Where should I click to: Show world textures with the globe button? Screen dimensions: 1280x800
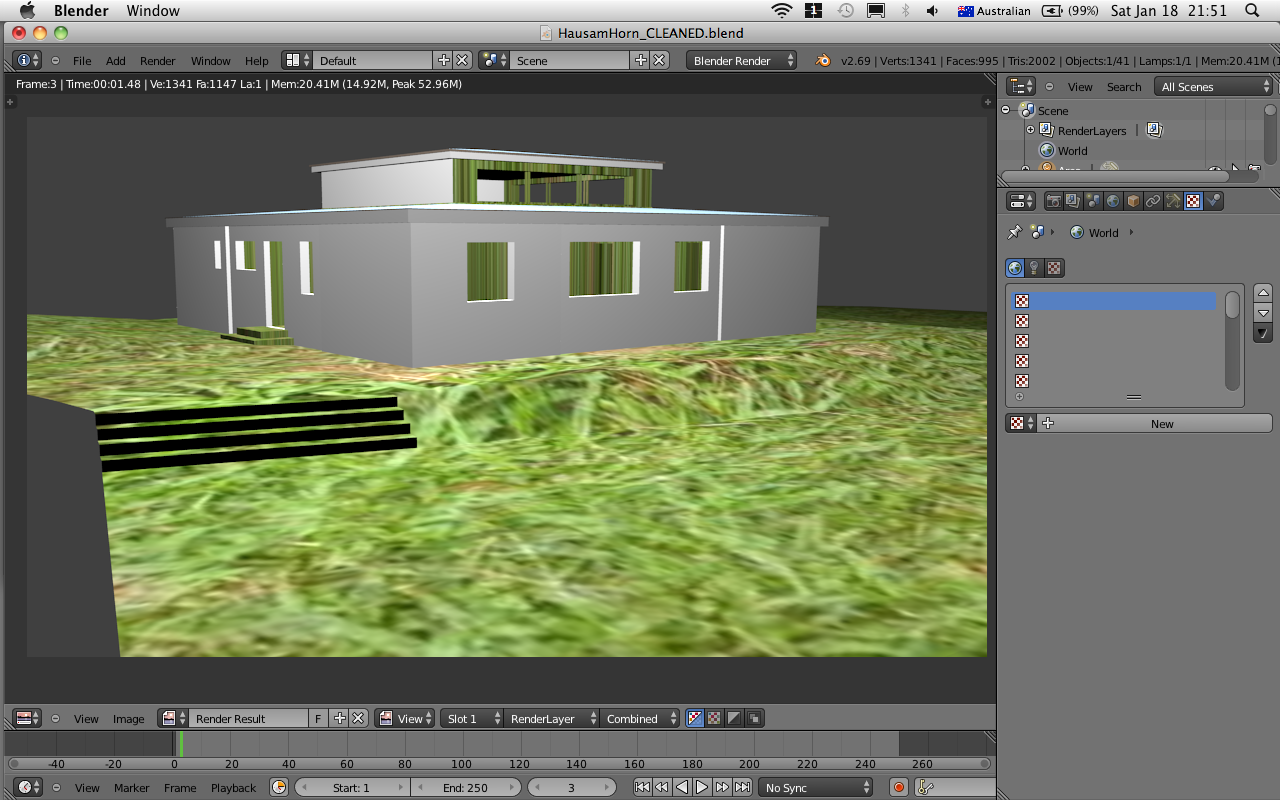pyautogui.click(x=1015, y=268)
